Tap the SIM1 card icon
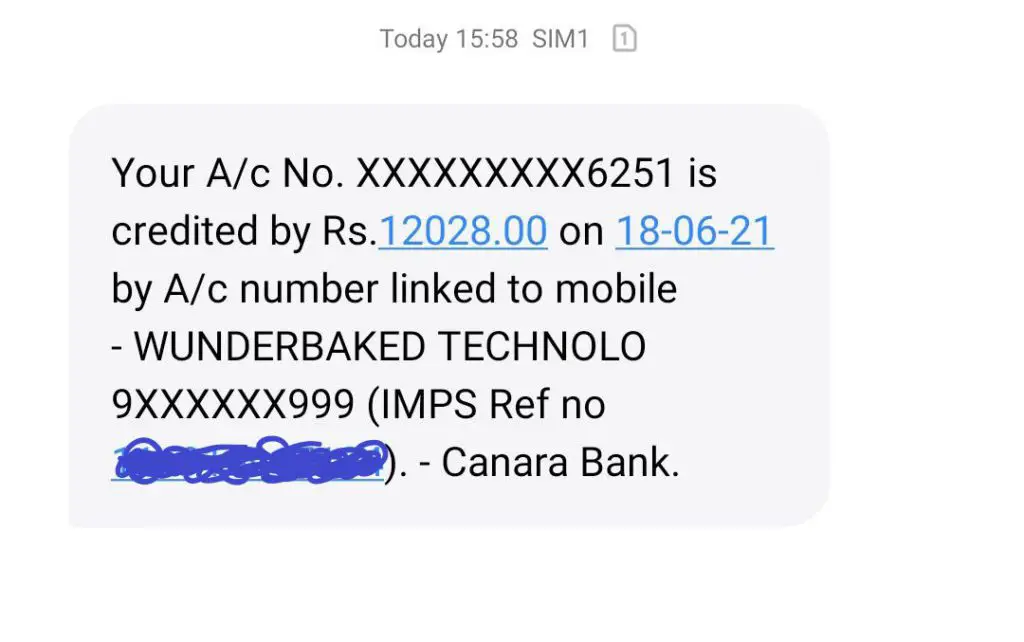 (x=624, y=39)
